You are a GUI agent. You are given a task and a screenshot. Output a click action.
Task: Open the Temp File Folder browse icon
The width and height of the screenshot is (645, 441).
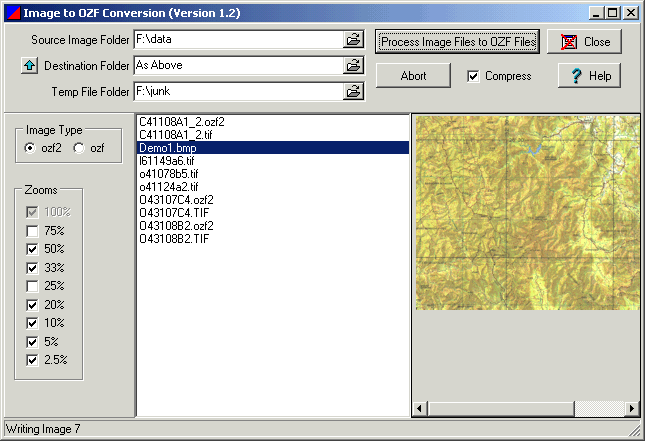(x=353, y=92)
